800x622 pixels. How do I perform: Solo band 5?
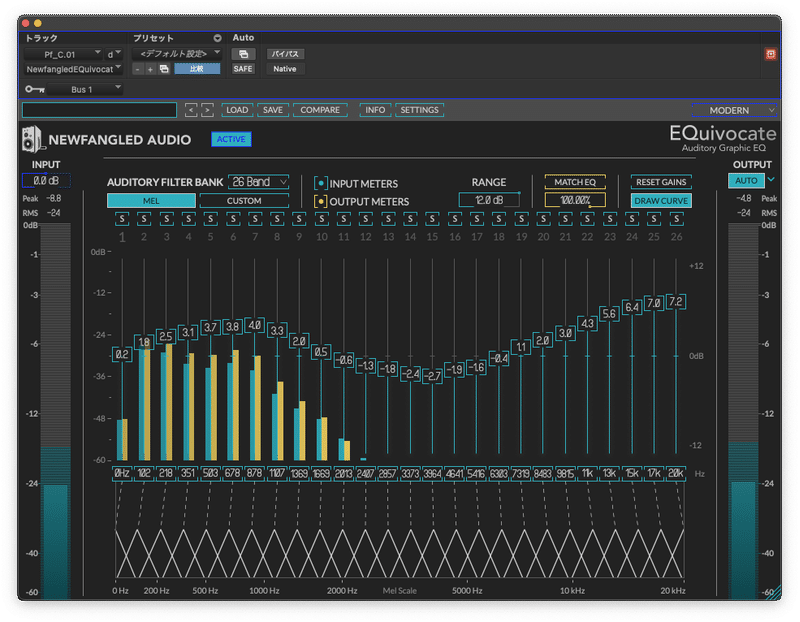pyautogui.click(x=211, y=219)
